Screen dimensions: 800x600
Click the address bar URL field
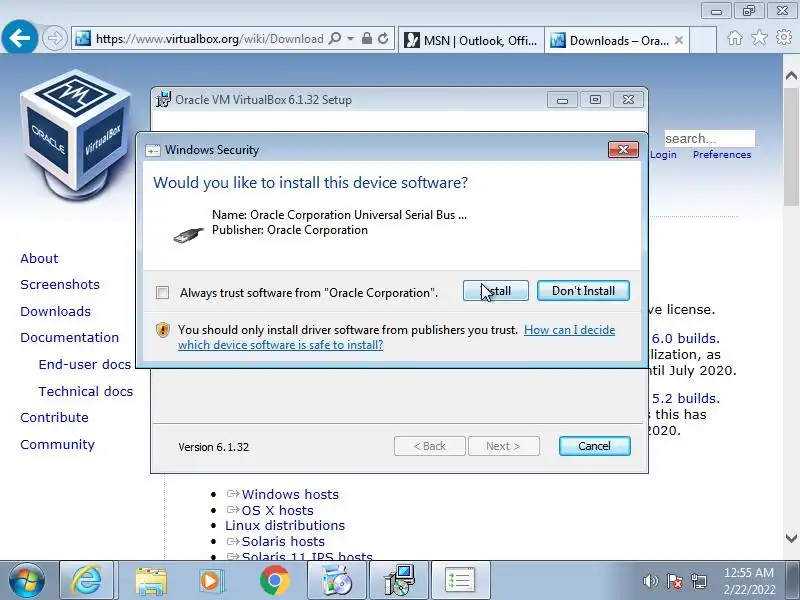pos(209,39)
